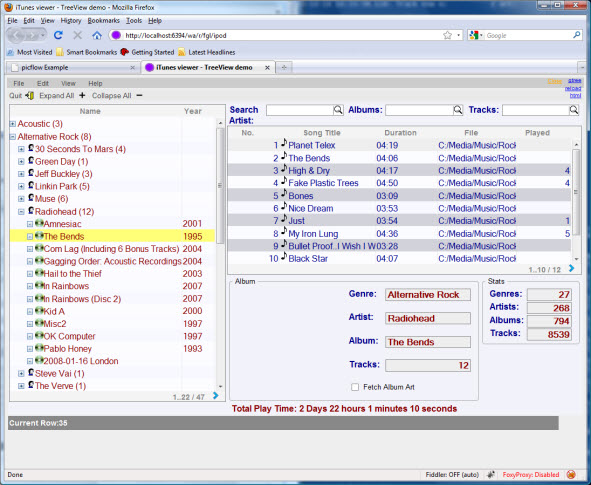Click the music note icon beside Bones
This screenshot has width=591, height=485.
click(x=284, y=194)
